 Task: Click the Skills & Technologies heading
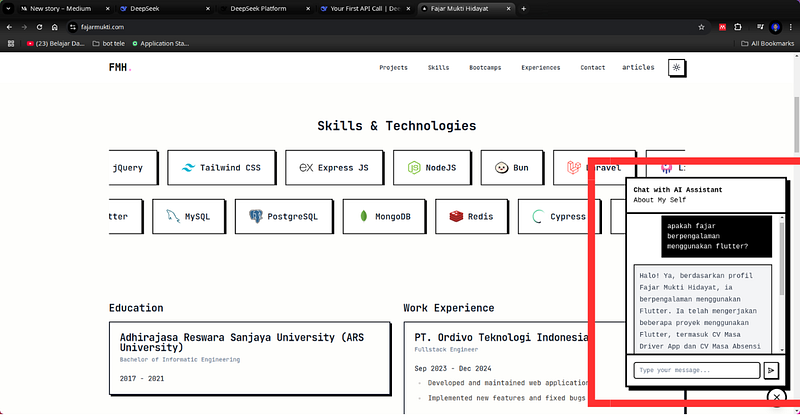click(x=397, y=126)
